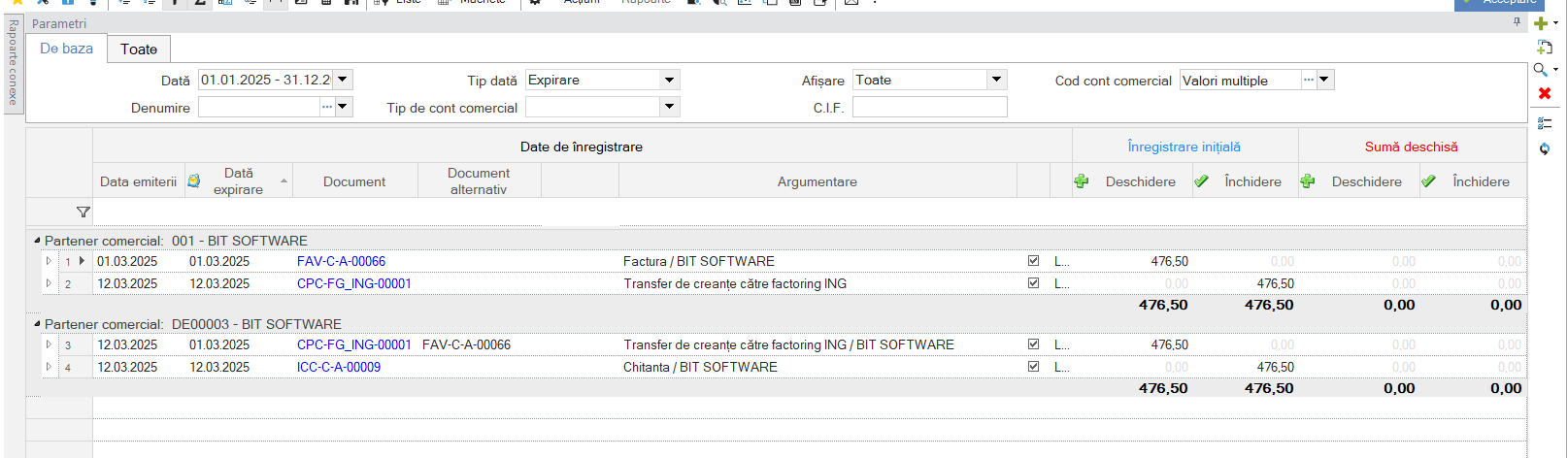Click the red X delete icon
1568x458 pixels.
1545,93
